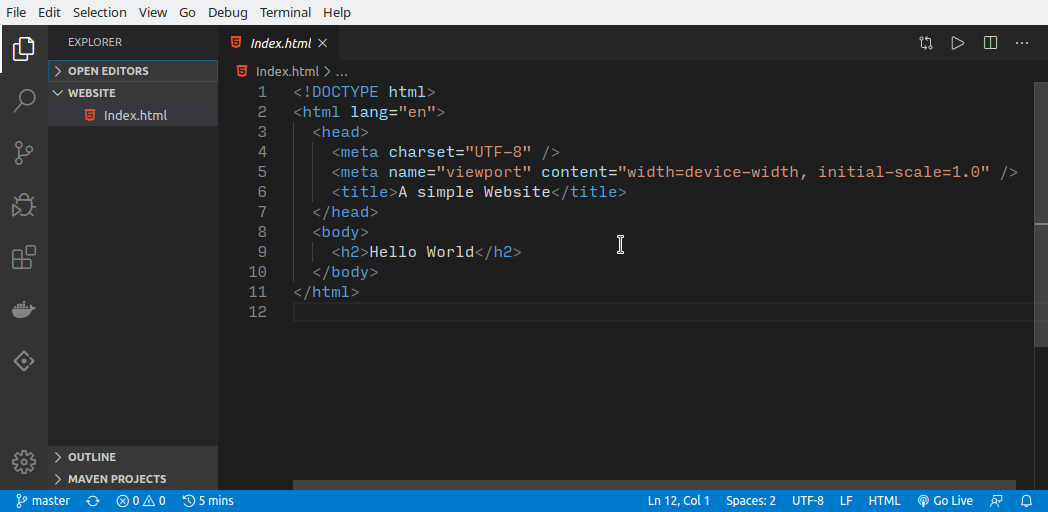Screen dimensions: 1048x512
Task: Open the Run and Debug view
Action: coord(24,205)
